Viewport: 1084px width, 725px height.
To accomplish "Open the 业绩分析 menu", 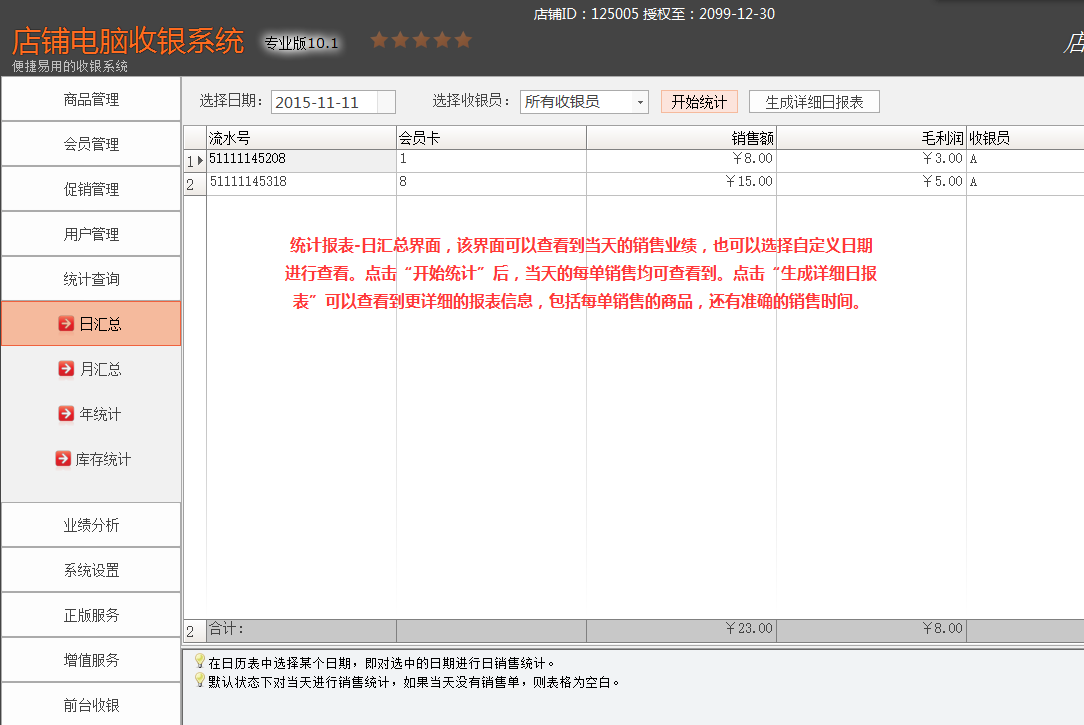I will pyautogui.click(x=91, y=525).
